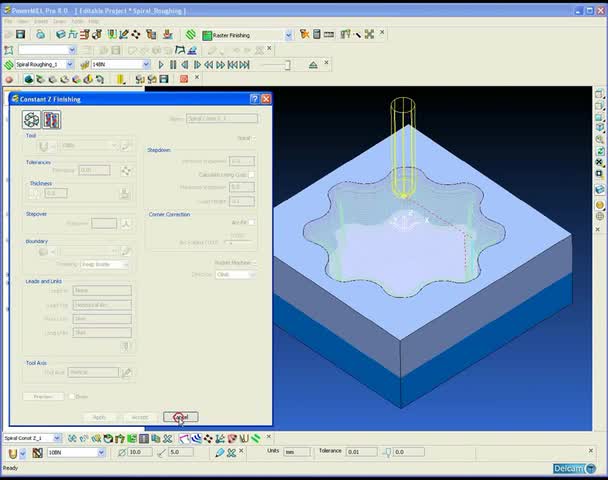Click the blue raster waves icon in bottom toolbar
Screen dimensions: 608x480
tap(196, 439)
